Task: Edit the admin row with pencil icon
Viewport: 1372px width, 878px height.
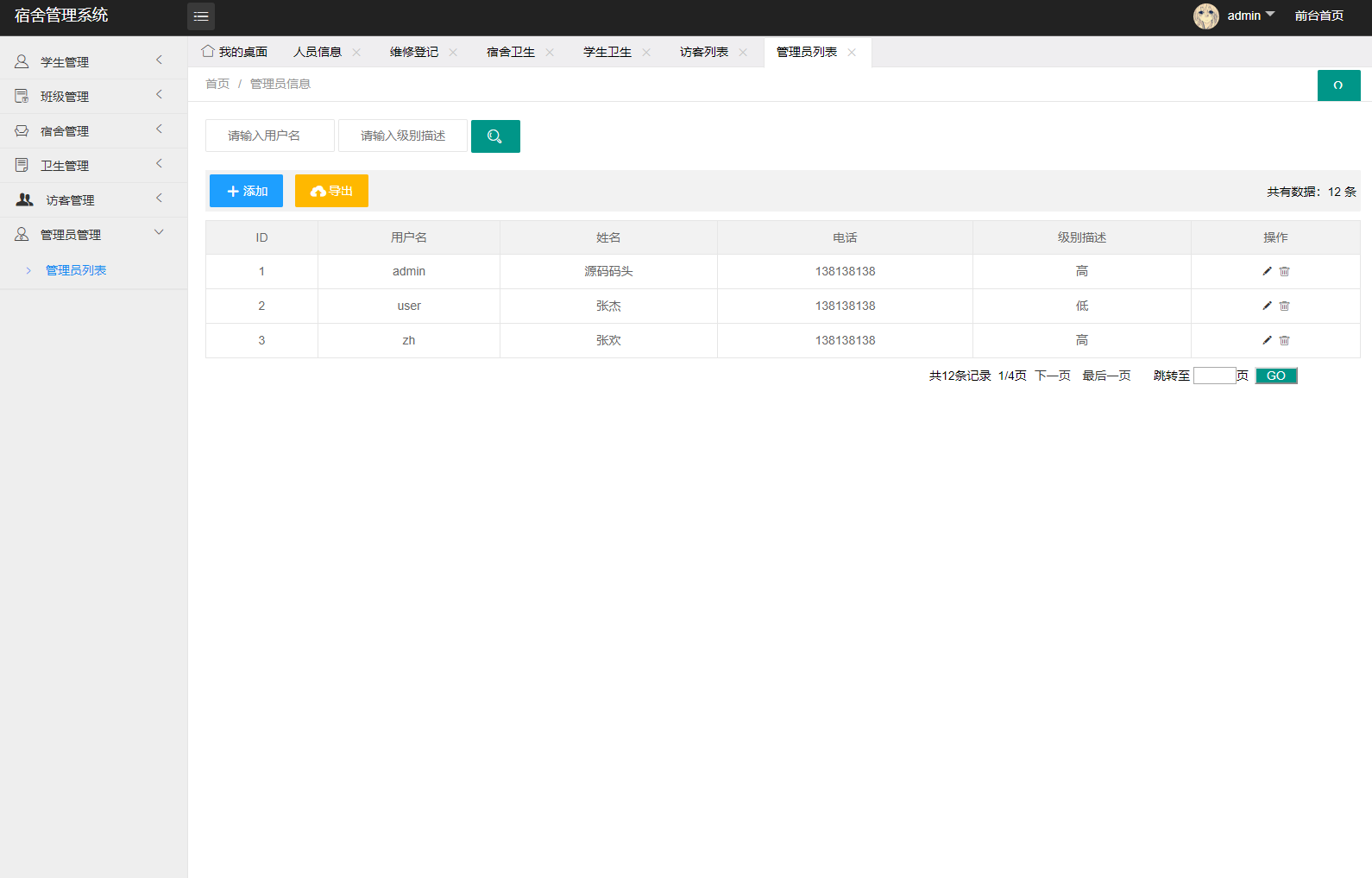Action: pos(1267,271)
